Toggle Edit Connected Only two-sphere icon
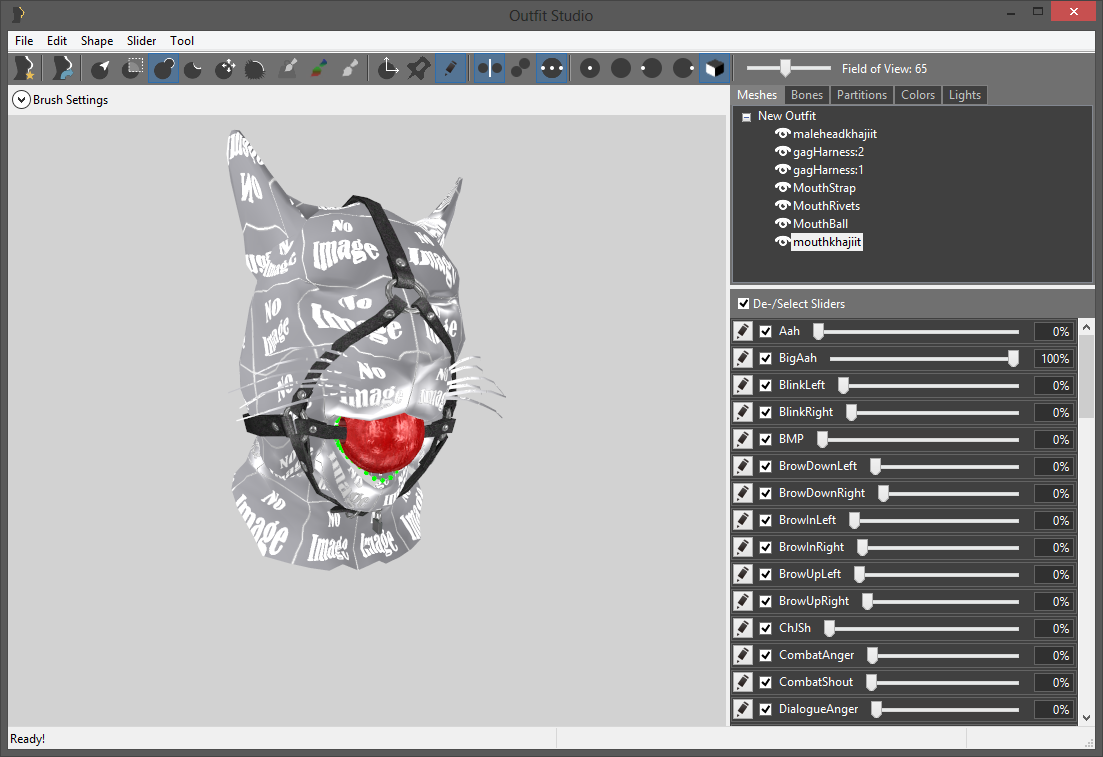Viewport: 1103px width, 757px height. pyautogui.click(x=521, y=68)
